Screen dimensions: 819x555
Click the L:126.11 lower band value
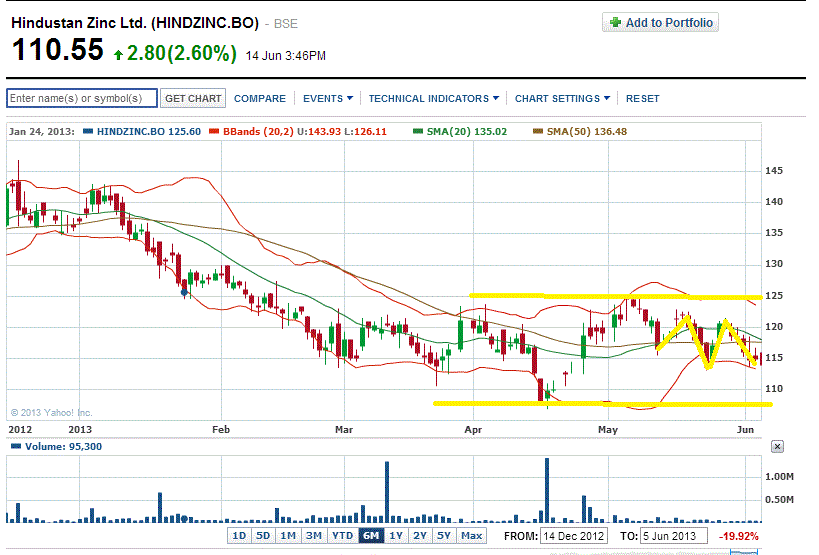(x=365, y=132)
